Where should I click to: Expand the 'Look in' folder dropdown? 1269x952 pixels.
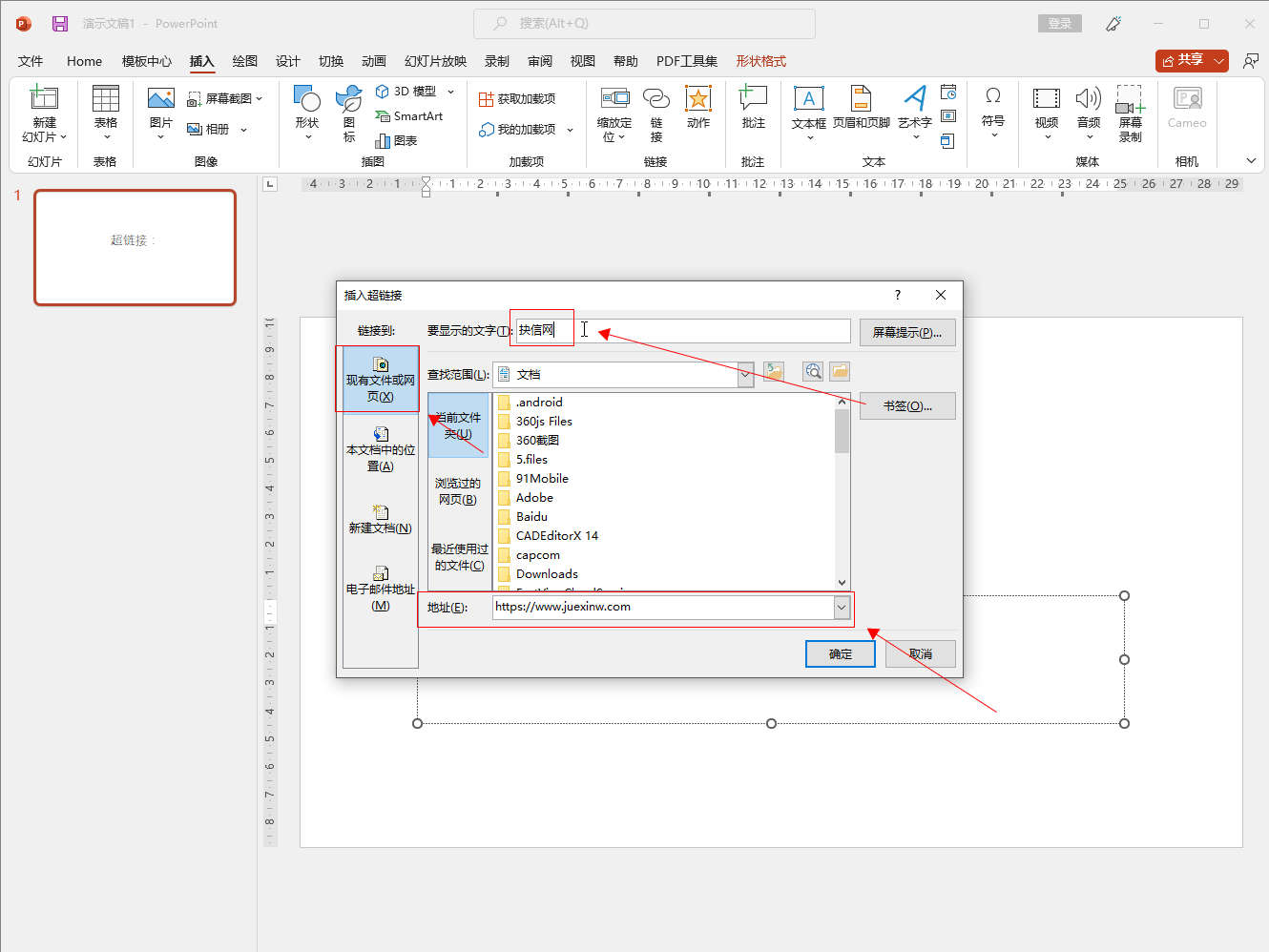pos(745,375)
